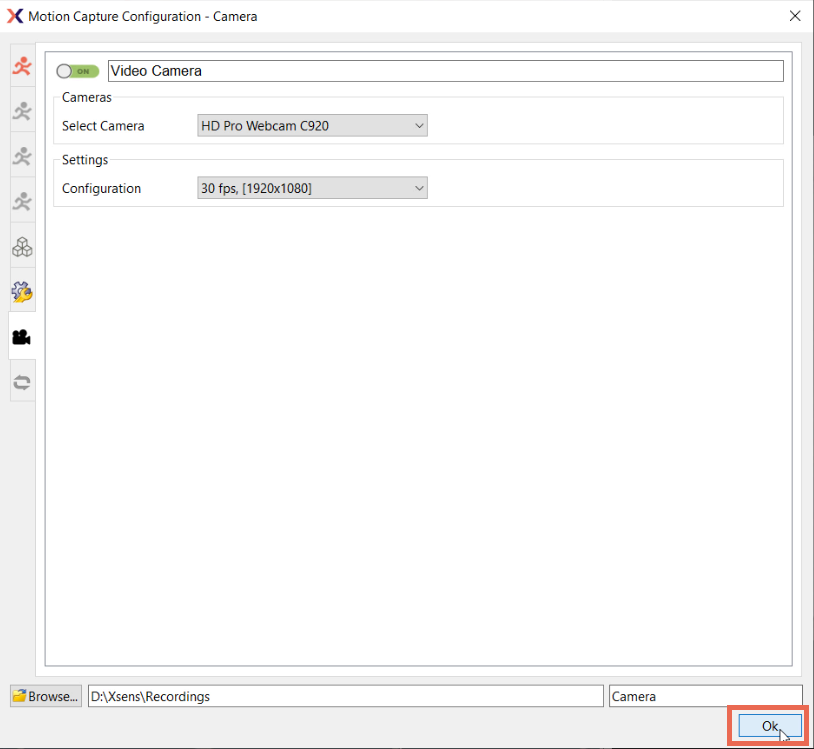Click the Browse... button
The width and height of the screenshot is (814, 749).
(46, 696)
